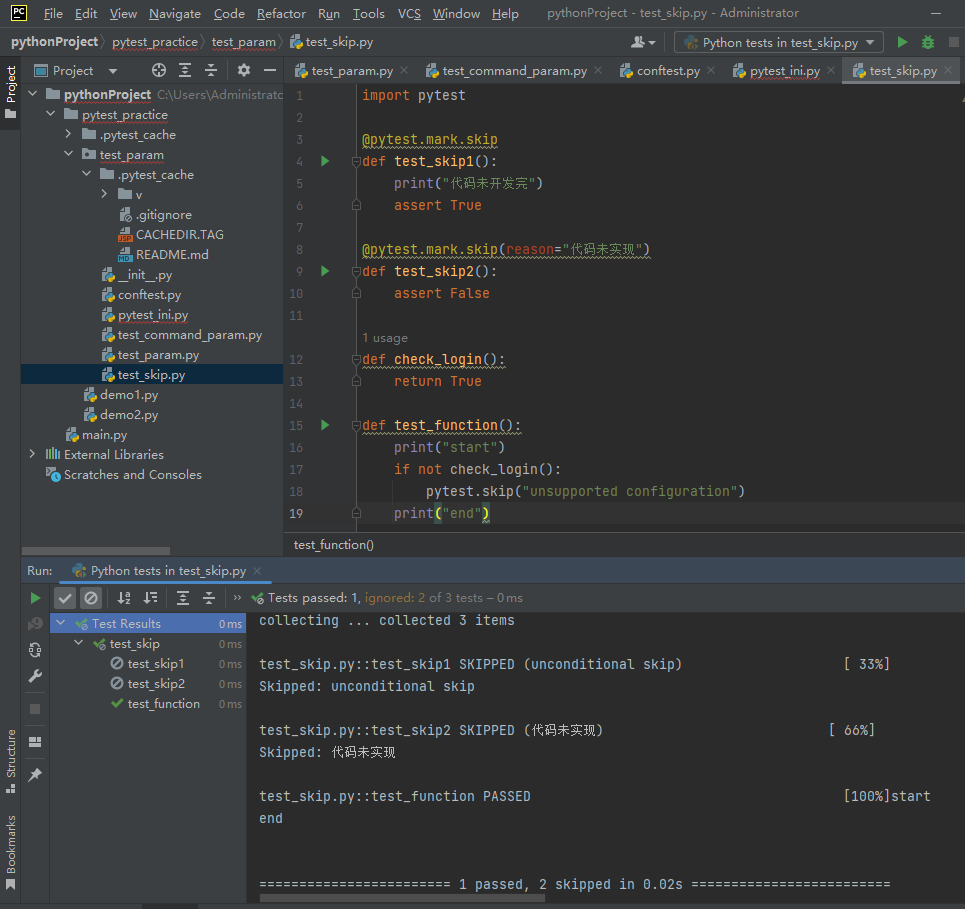Open the layout icon in Run sidebar
Image resolution: width=965 pixels, height=909 pixels.
(35, 742)
